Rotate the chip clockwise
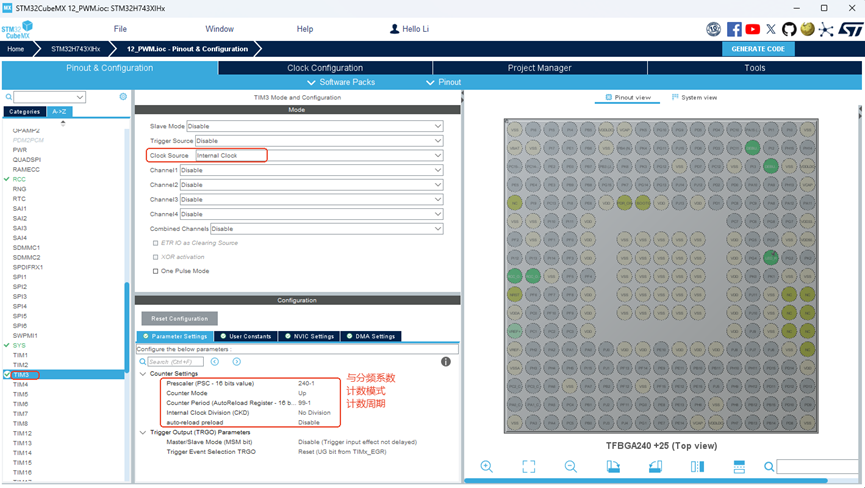 [613, 466]
